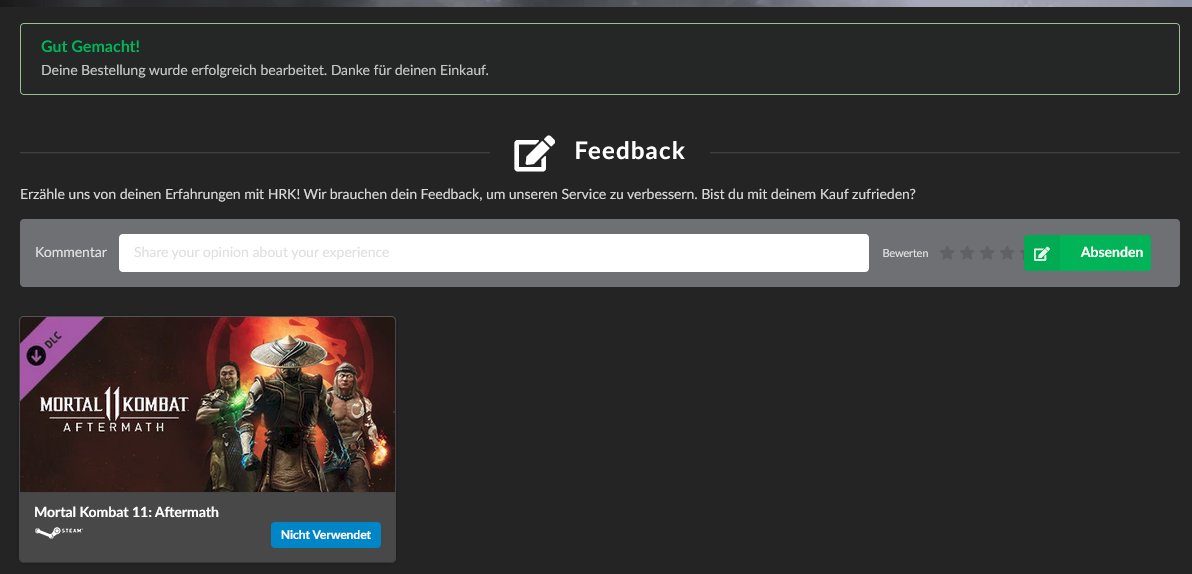
Task: Click the HRK experience feedback prompt text
Action: 468,194
